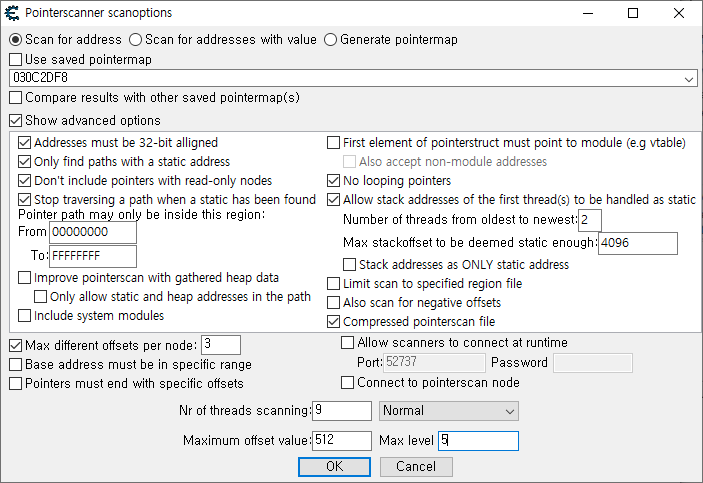Click Max stackoffset field showing 4096
Screen dimensions: 703x483
coord(638,243)
